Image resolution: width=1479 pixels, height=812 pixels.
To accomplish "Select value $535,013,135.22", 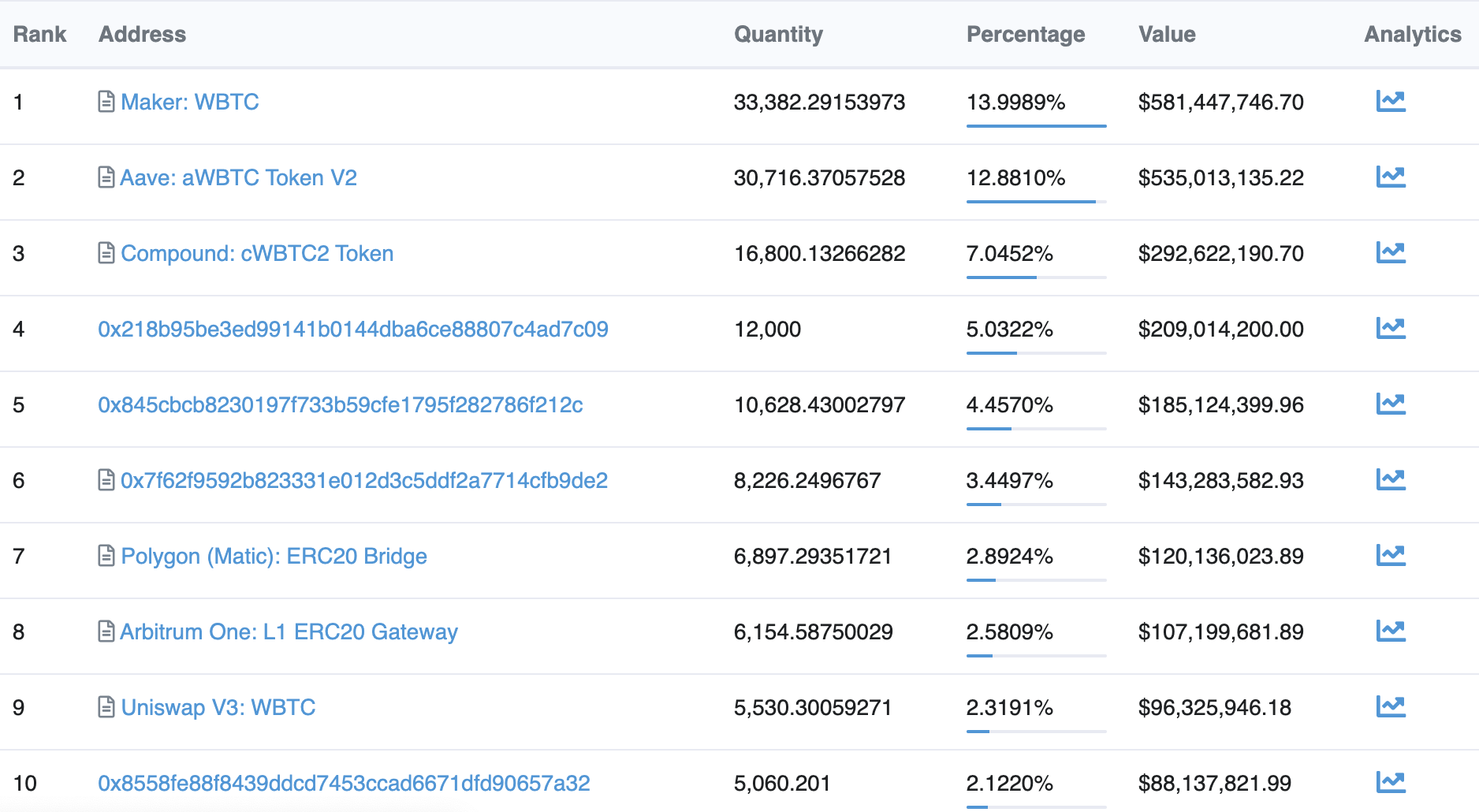I will pyautogui.click(x=1221, y=177).
